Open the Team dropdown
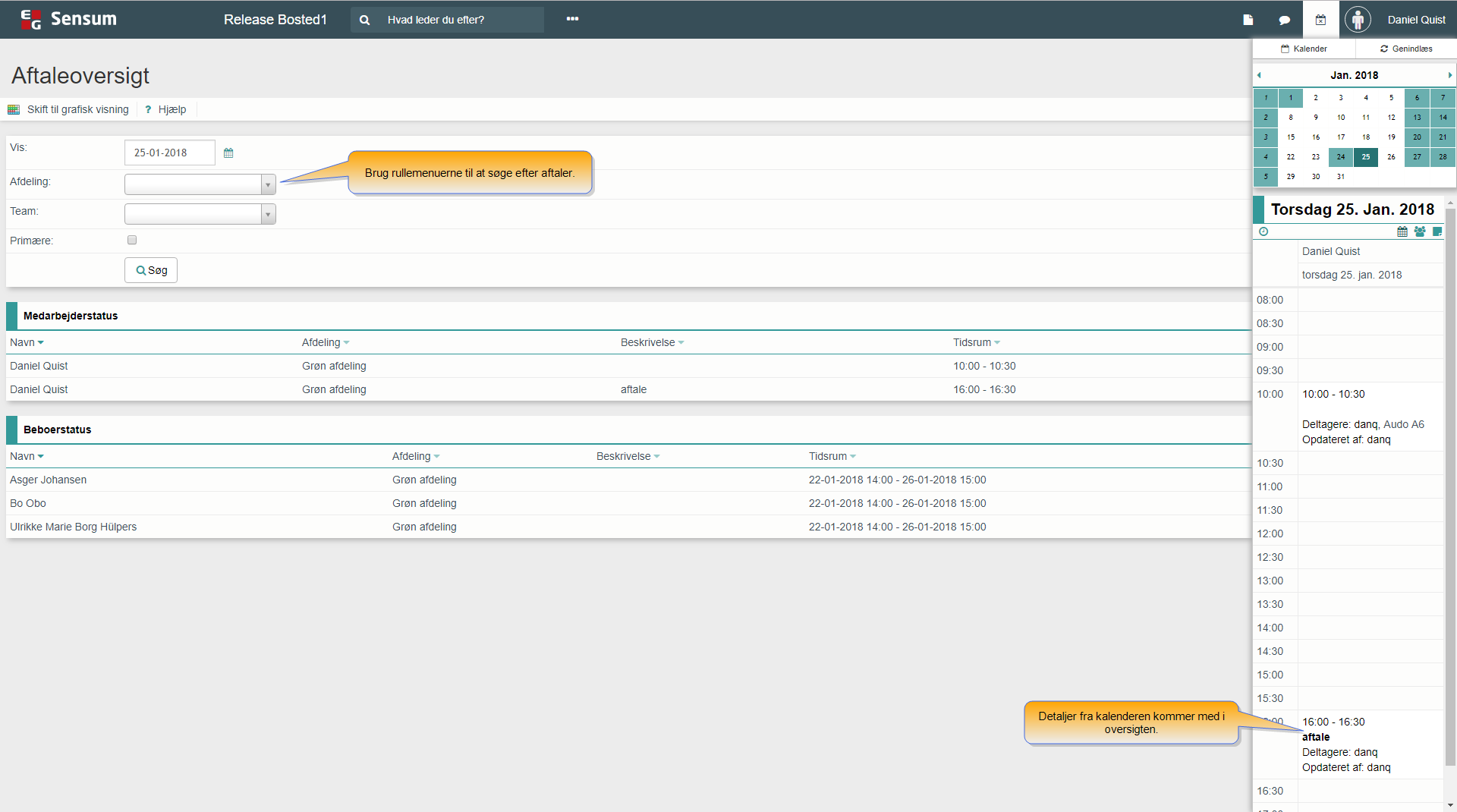 click(200, 214)
